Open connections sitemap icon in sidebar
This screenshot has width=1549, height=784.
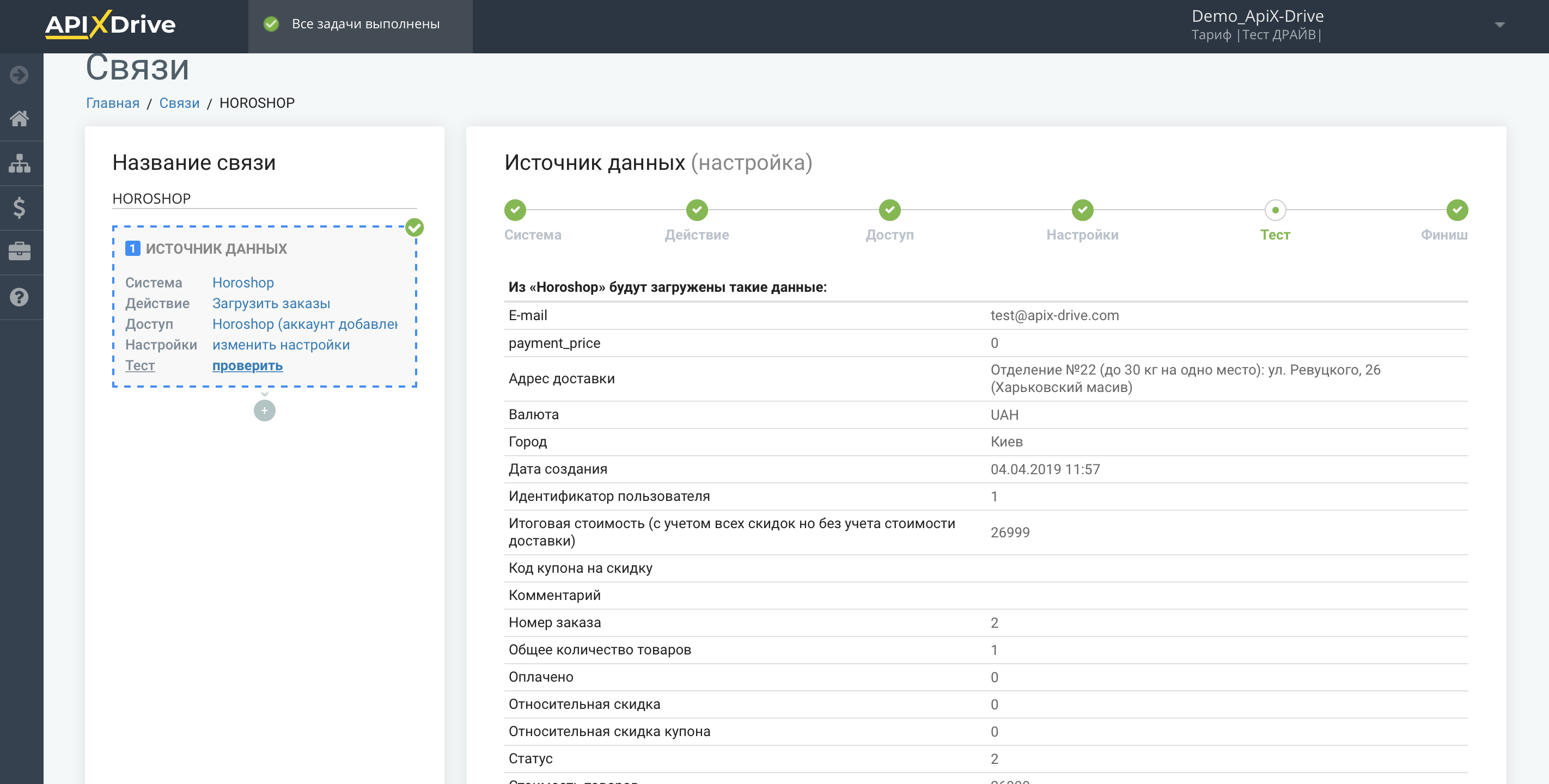point(19,163)
